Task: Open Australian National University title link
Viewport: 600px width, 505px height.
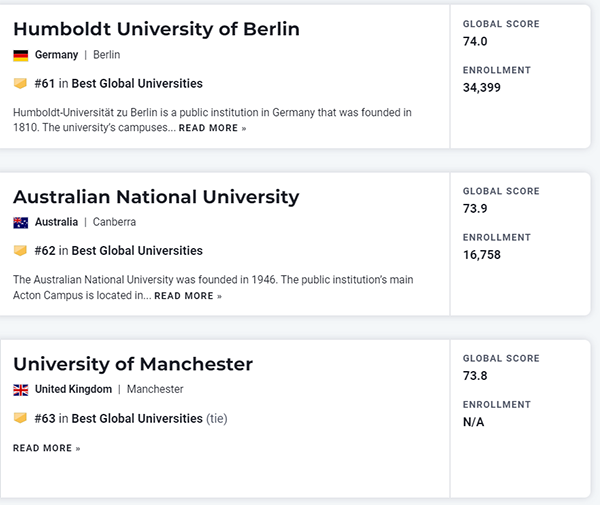Action: click(156, 196)
